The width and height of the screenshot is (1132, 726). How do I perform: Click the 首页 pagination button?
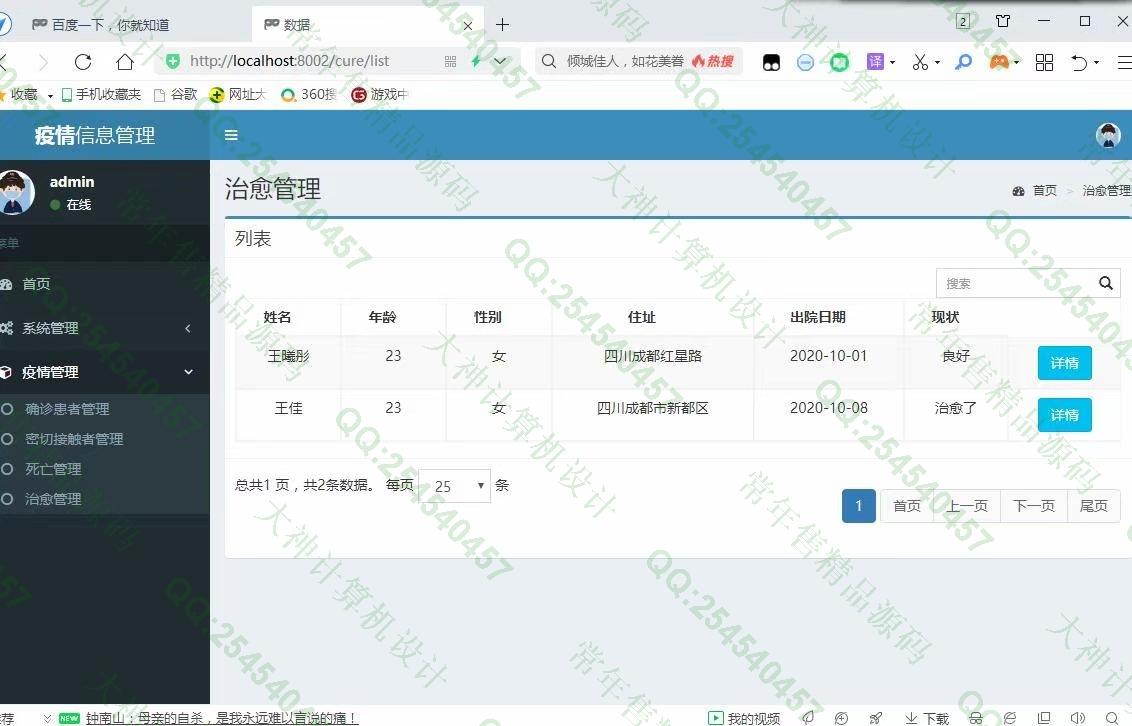(907, 506)
